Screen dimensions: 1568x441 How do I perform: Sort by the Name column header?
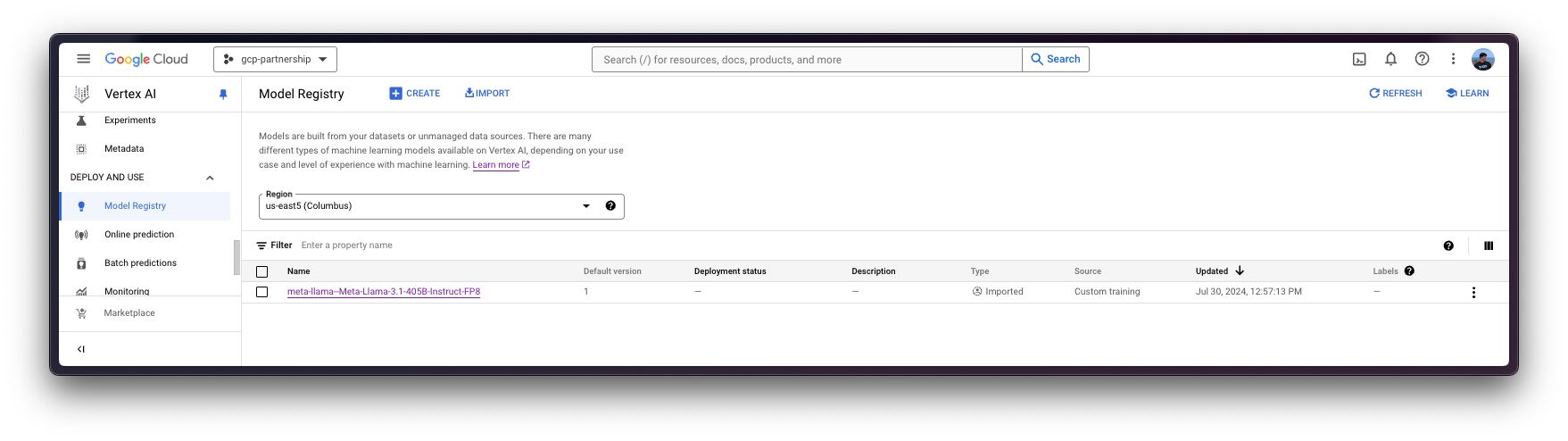(x=298, y=271)
